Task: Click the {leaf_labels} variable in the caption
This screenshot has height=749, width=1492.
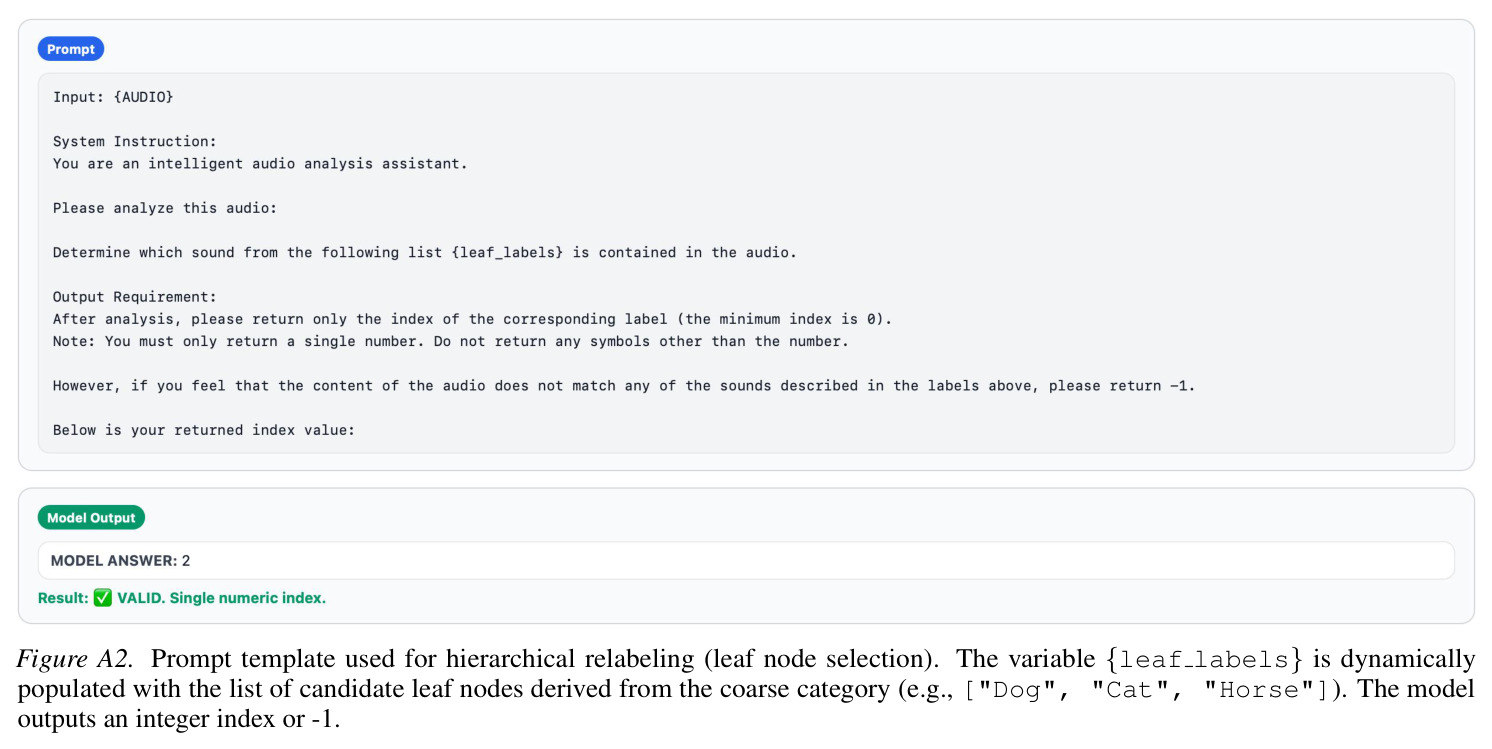Action: click(1205, 660)
